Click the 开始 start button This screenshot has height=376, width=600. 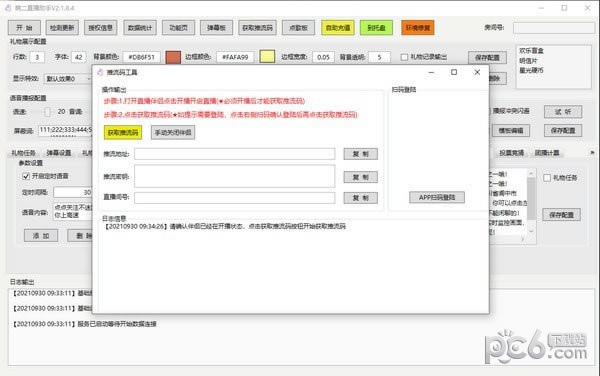(x=24, y=28)
